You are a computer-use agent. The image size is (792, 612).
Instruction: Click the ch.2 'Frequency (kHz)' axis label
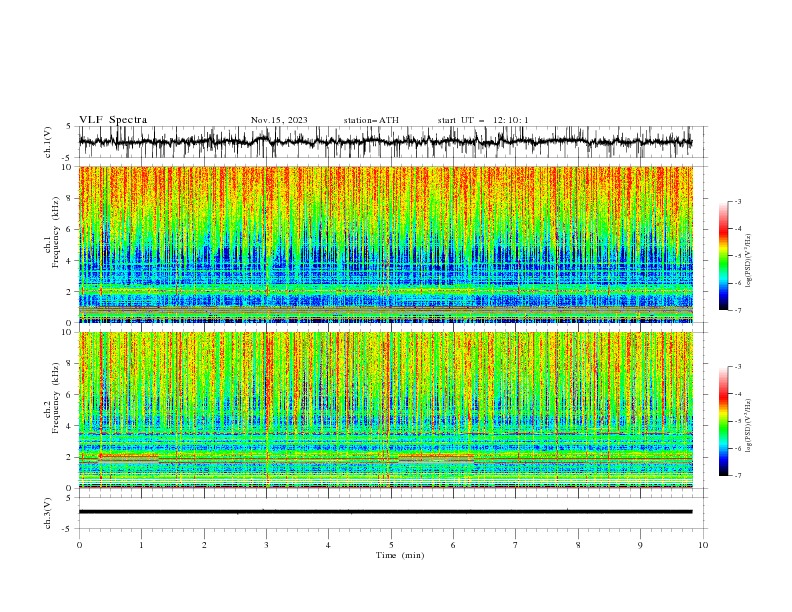click(x=55, y=398)
